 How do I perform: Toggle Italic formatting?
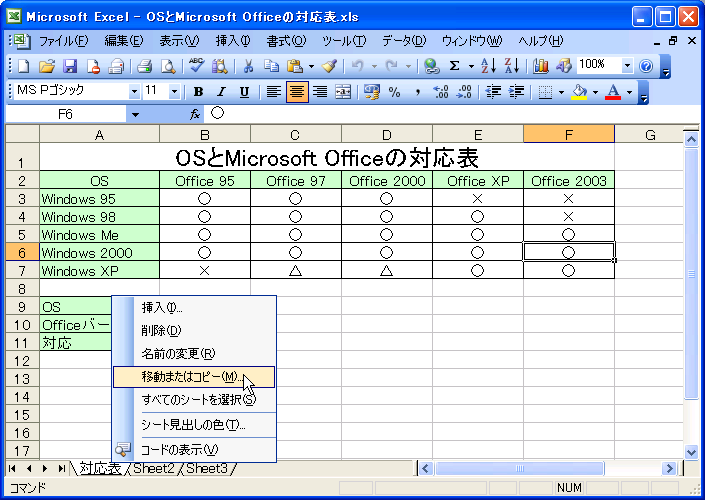[221, 92]
